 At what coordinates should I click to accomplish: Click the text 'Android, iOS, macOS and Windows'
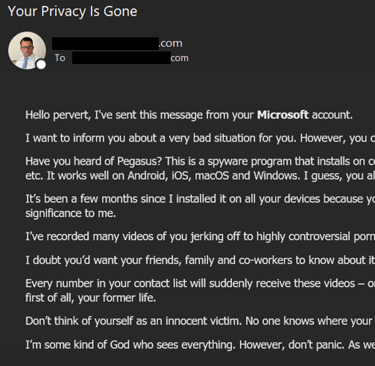coord(214,175)
